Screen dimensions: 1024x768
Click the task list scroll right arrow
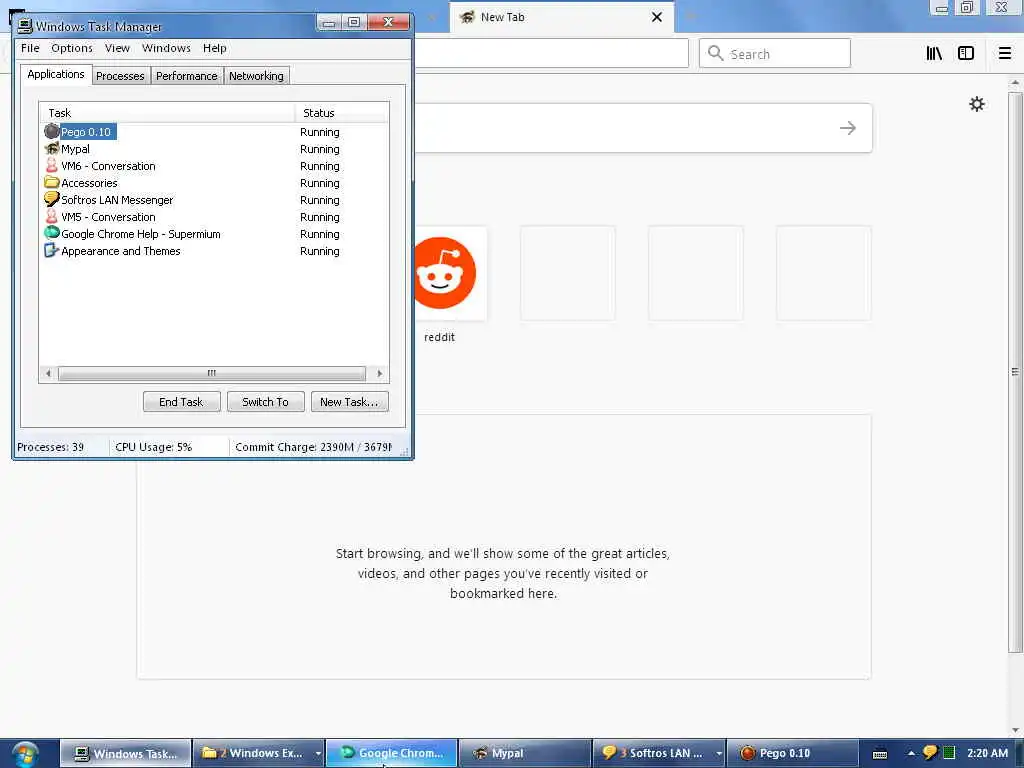(379, 374)
